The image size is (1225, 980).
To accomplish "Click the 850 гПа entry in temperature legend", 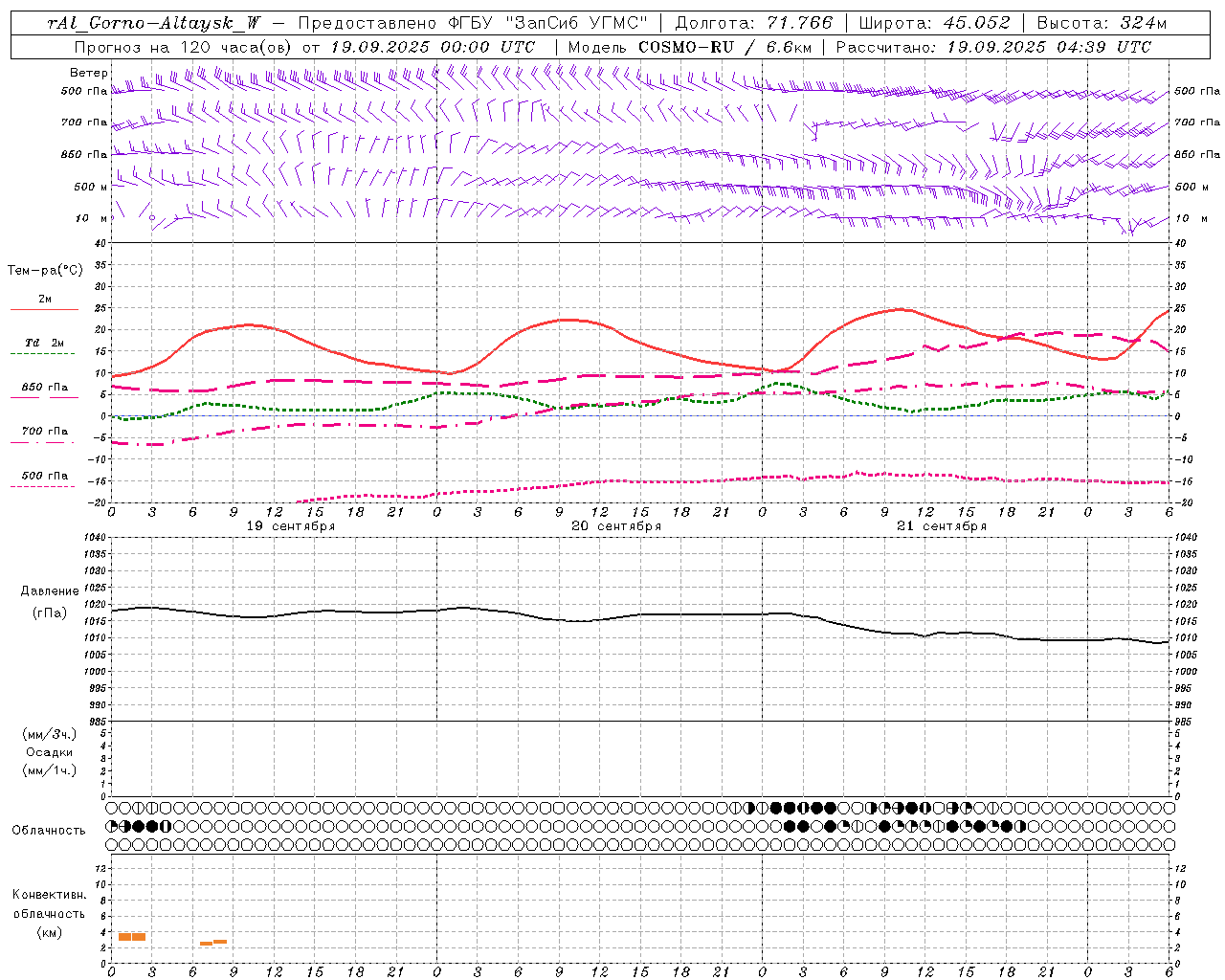I will (45, 387).
